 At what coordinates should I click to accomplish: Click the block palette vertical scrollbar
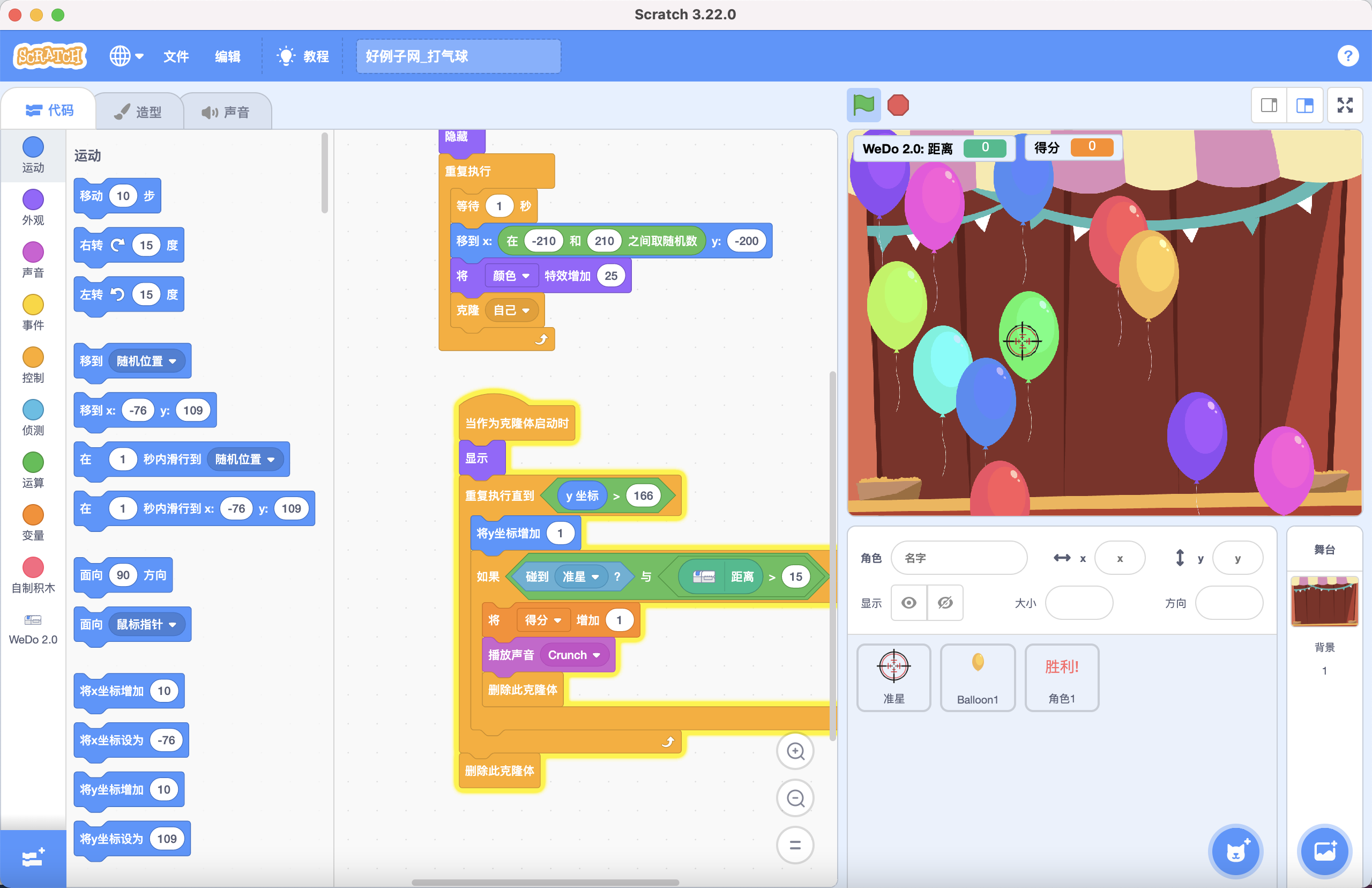324,173
